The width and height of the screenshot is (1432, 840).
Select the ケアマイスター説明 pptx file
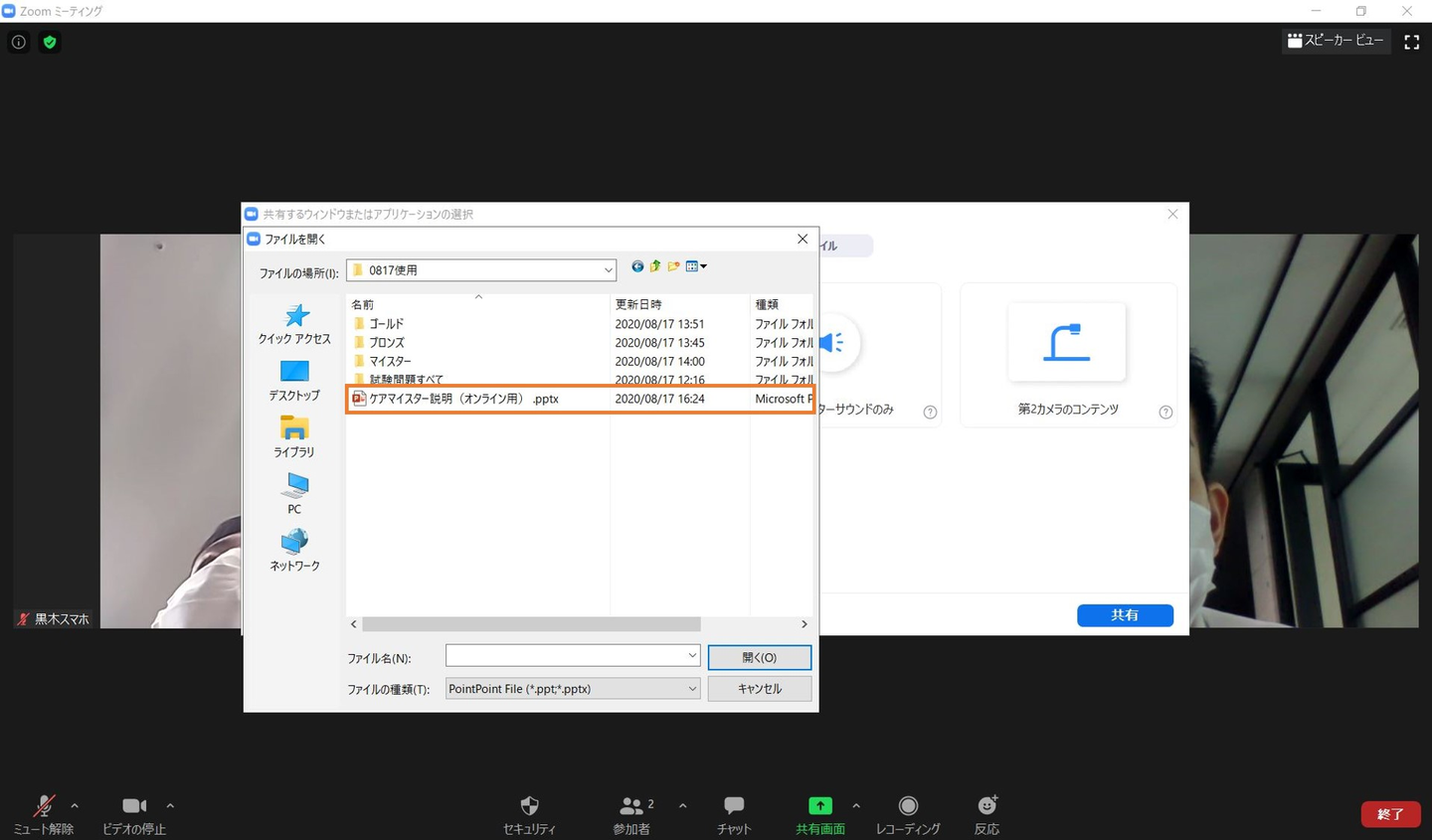tap(463, 399)
